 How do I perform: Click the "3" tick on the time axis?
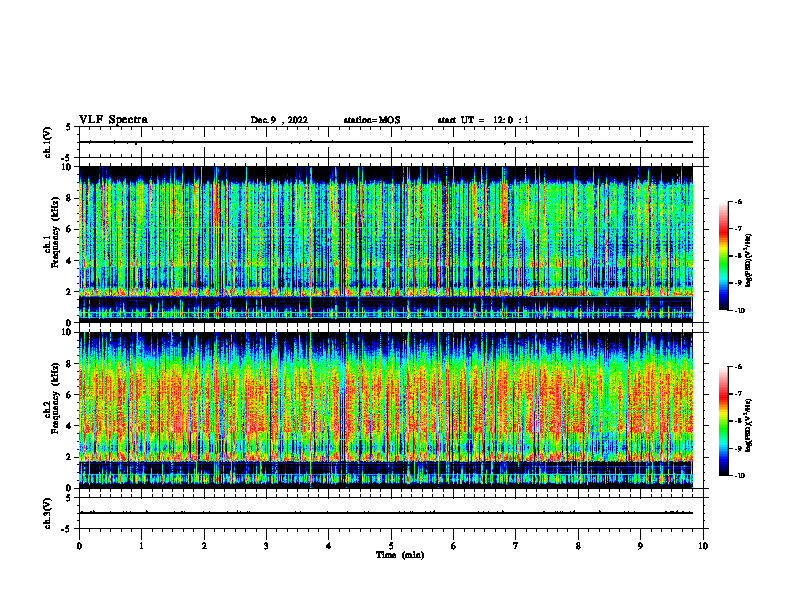click(x=266, y=546)
